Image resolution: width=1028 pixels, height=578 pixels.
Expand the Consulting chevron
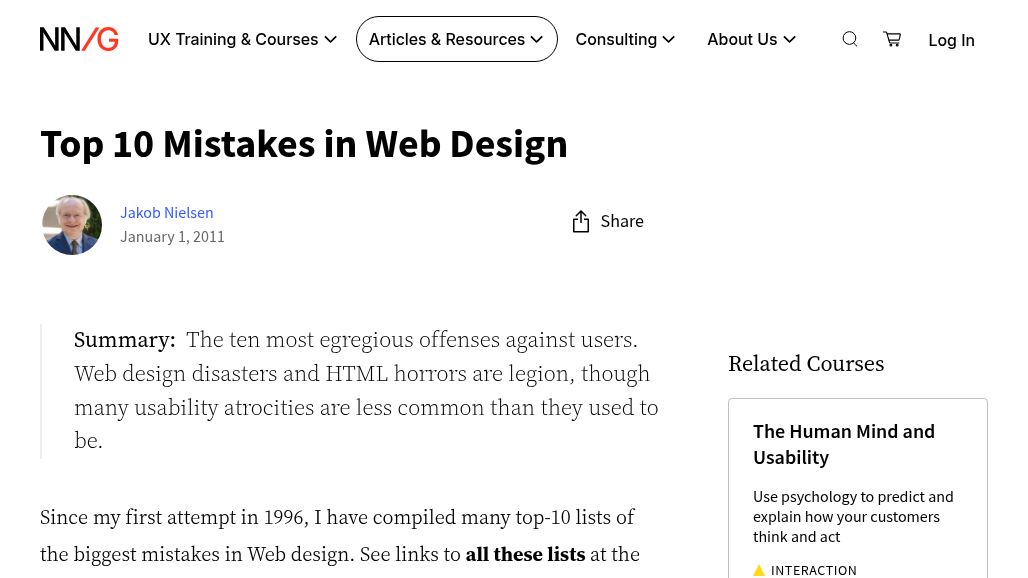coord(668,39)
